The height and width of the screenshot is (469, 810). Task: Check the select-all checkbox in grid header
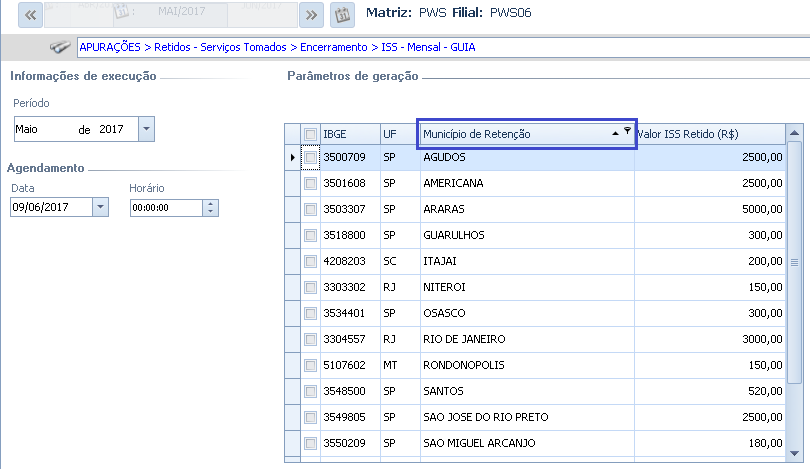[311, 134]
